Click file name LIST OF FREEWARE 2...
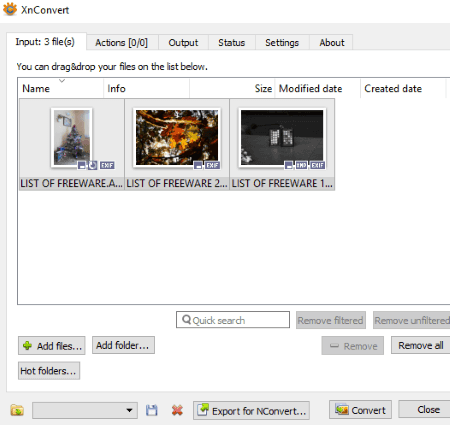This screenshot has width=450, height=425. [x=177, y=183]
